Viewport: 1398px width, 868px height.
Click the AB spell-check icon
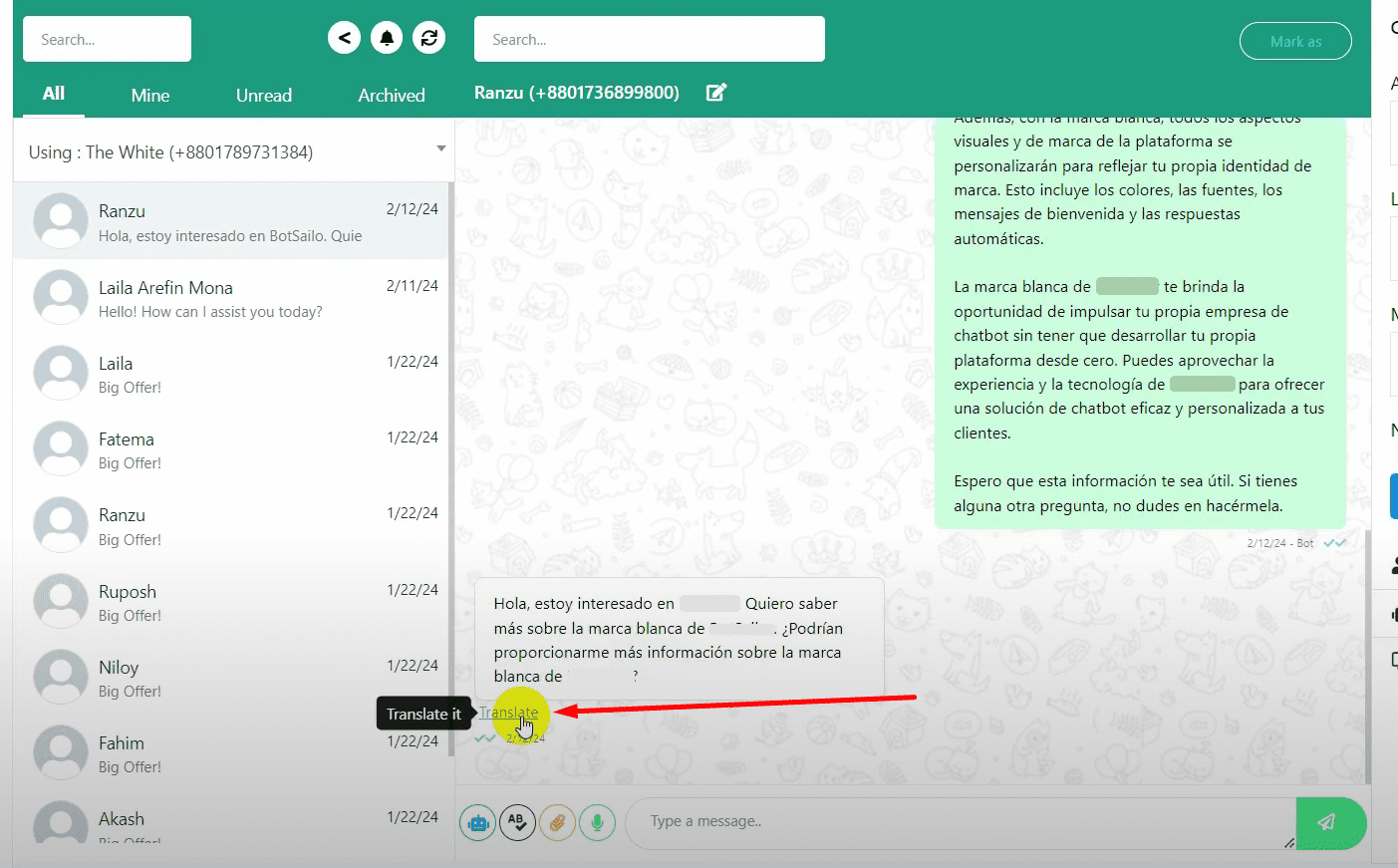click(x=517, y=823)
